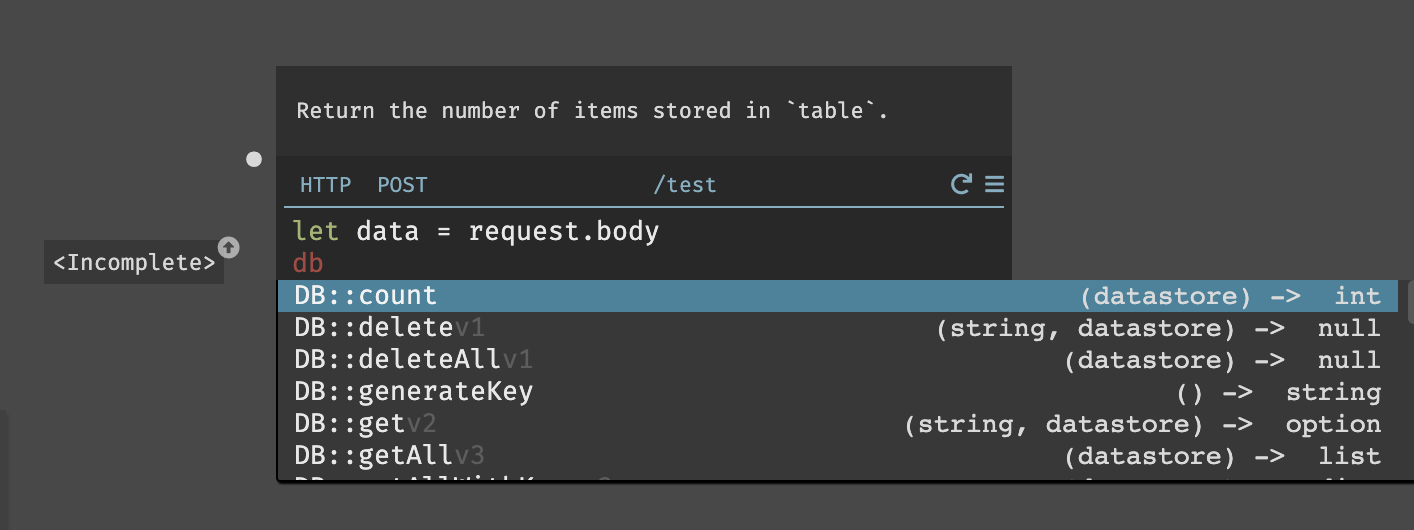This screenshot has height=530, width=1414.
Task: Click the <Incomplete> result label
Action: point(134,263)
